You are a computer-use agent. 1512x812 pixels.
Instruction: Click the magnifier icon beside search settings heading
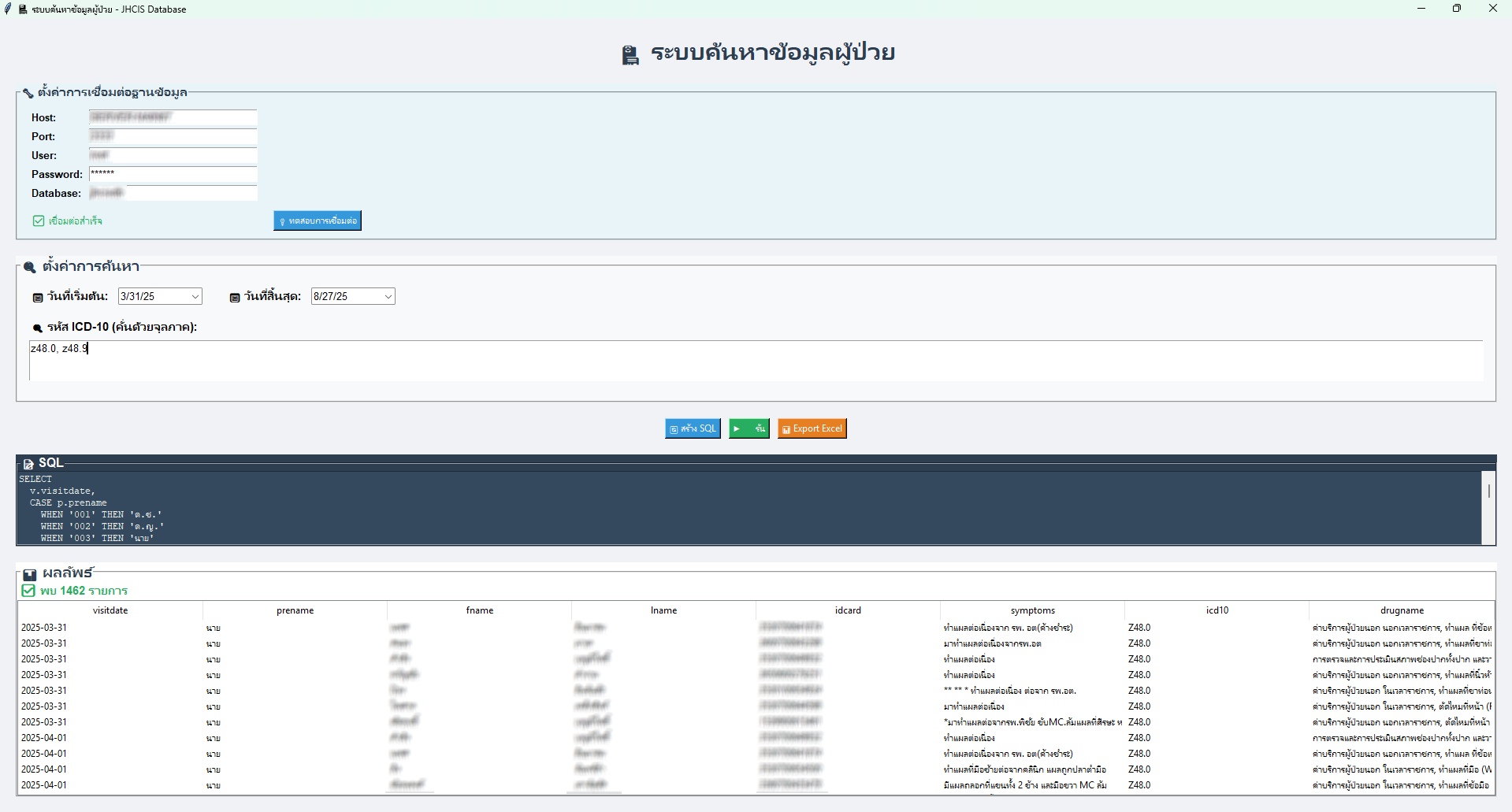(x=30, y=267)
